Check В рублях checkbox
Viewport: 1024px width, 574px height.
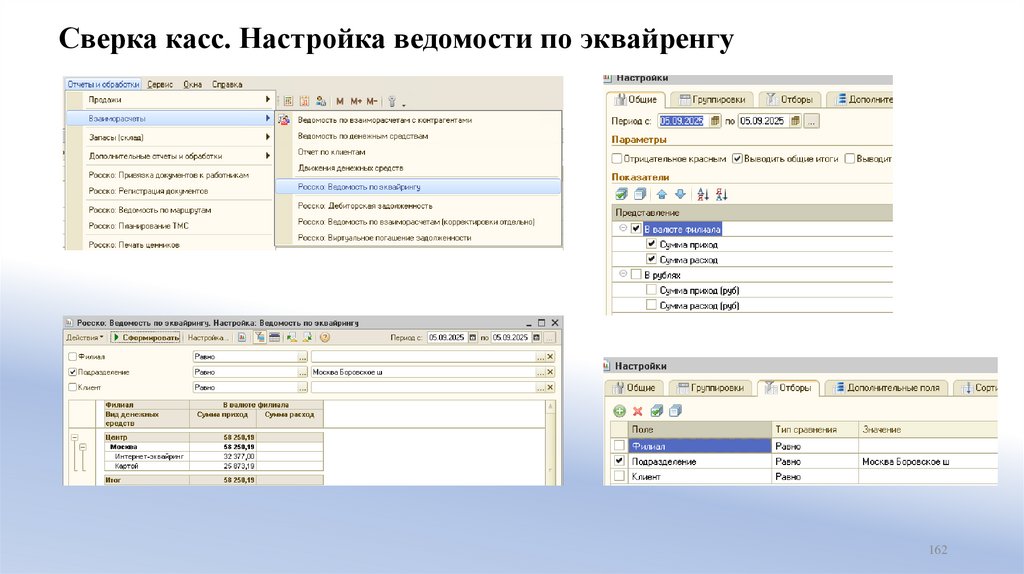(636, 275)
